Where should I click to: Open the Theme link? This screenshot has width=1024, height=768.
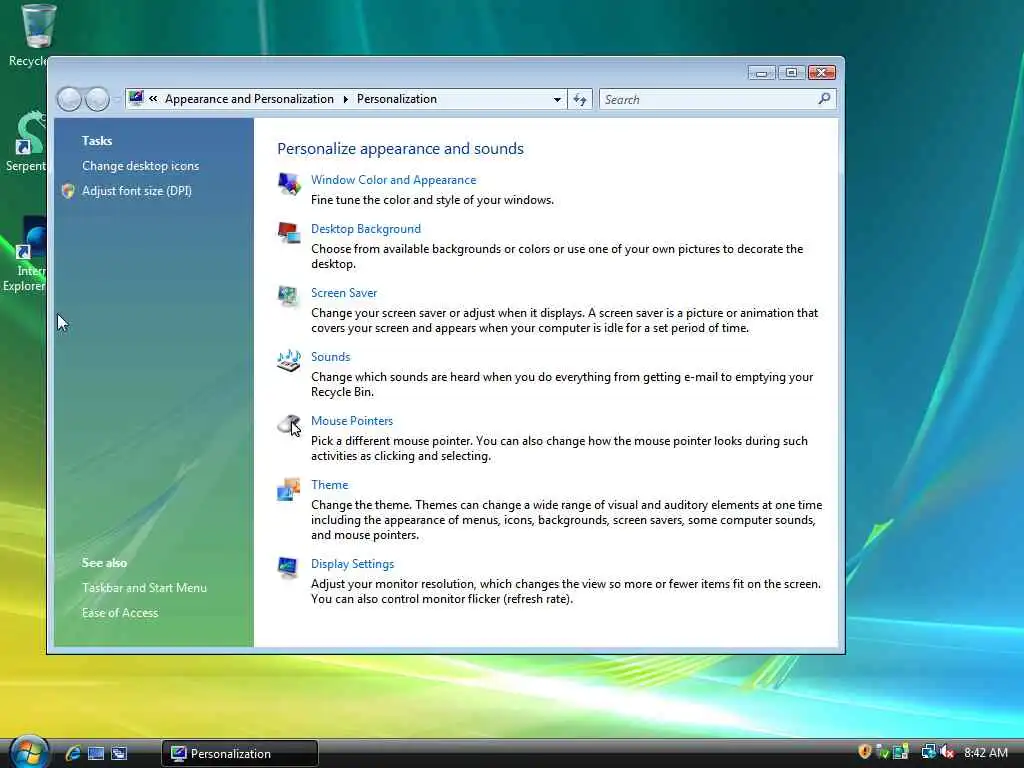(x=329, y=485)
